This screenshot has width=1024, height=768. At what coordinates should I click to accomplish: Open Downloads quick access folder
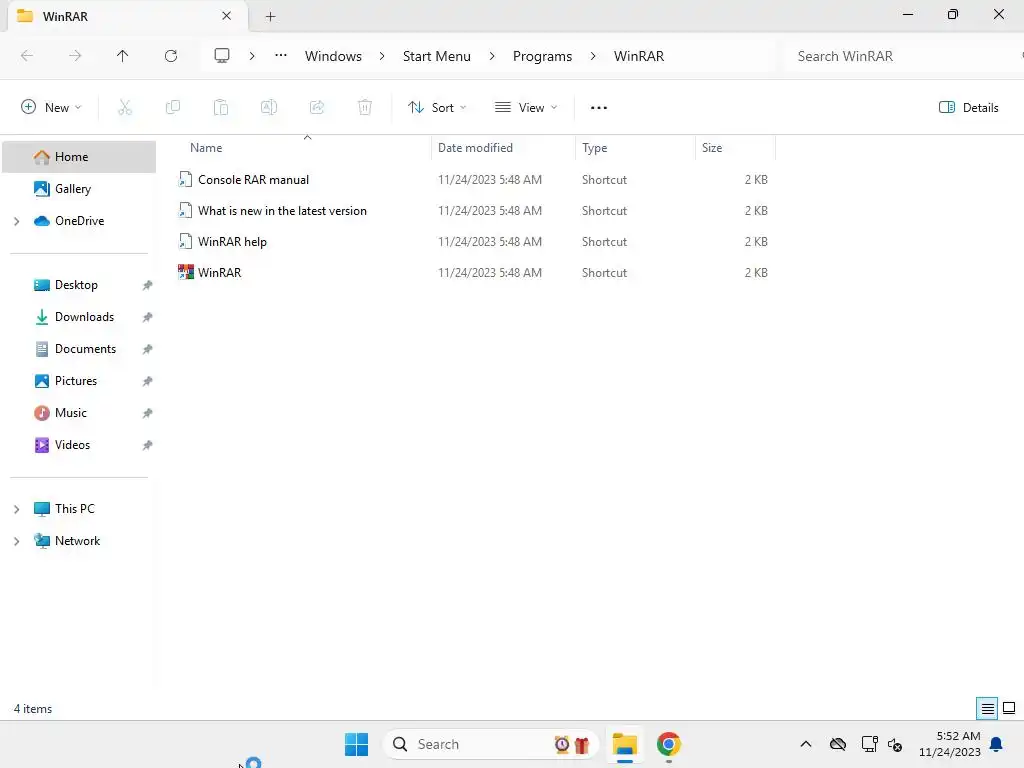click(x=84, y=317)
